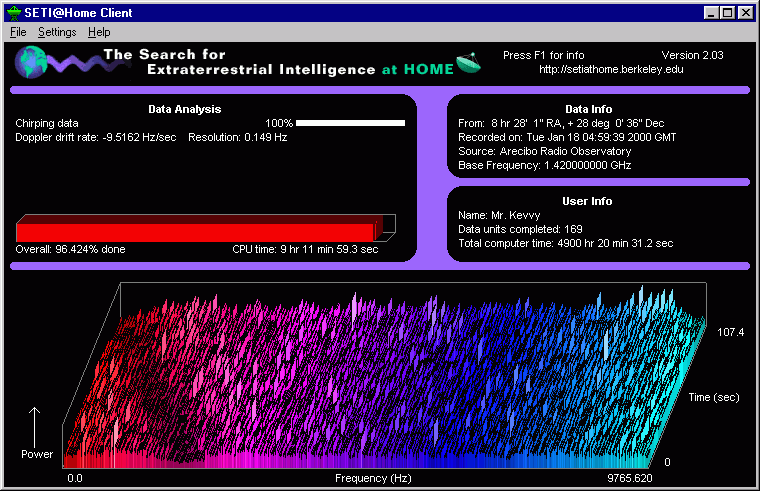Click the Press F1 for info text

tap(541, 55)
